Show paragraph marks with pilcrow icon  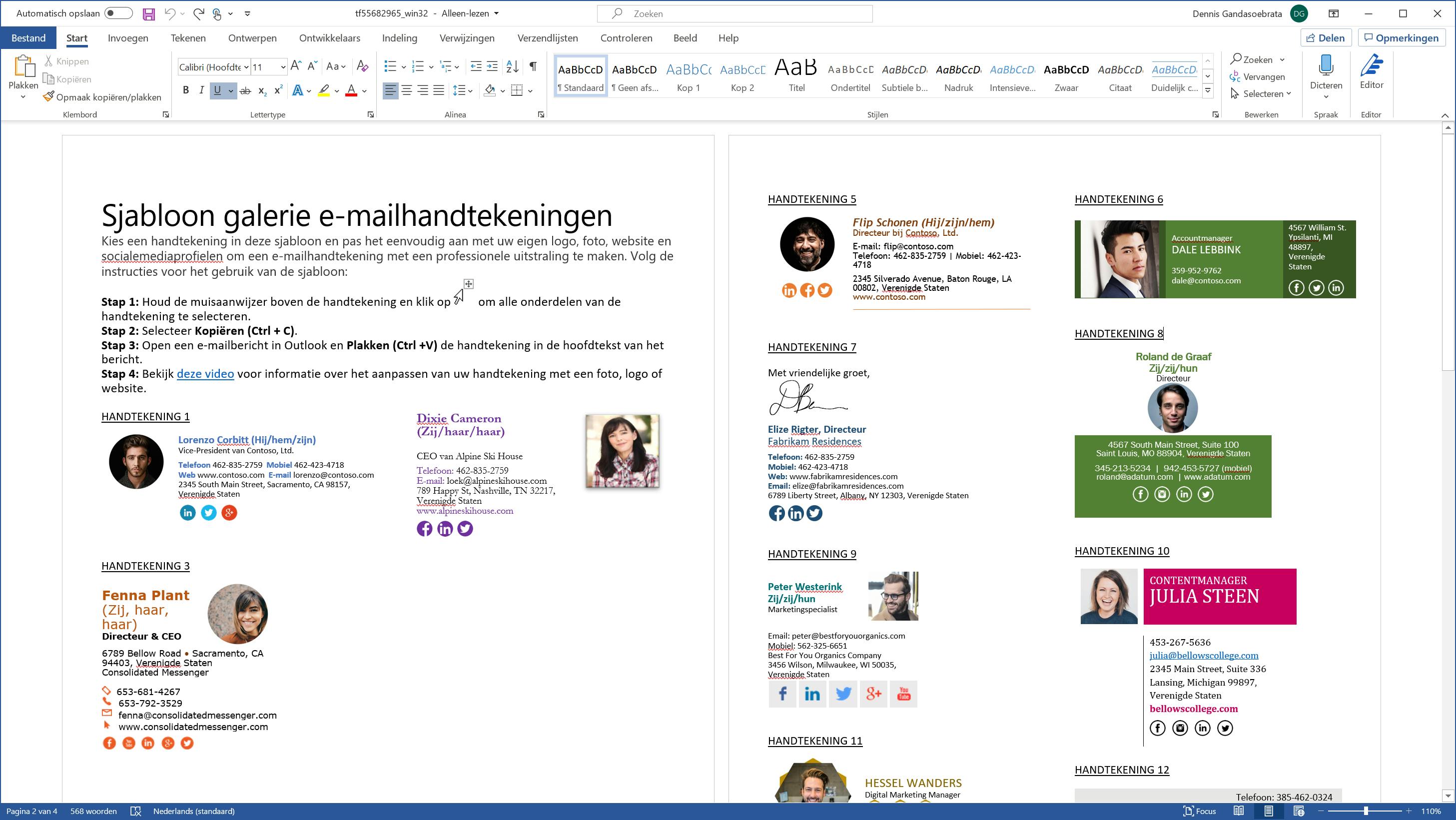tap(533, 66)
